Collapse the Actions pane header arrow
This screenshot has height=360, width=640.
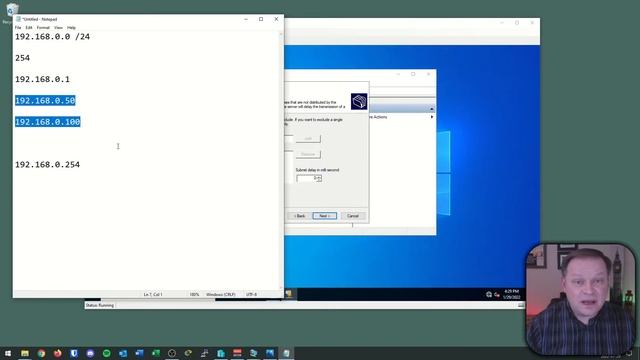pos(431,109)
